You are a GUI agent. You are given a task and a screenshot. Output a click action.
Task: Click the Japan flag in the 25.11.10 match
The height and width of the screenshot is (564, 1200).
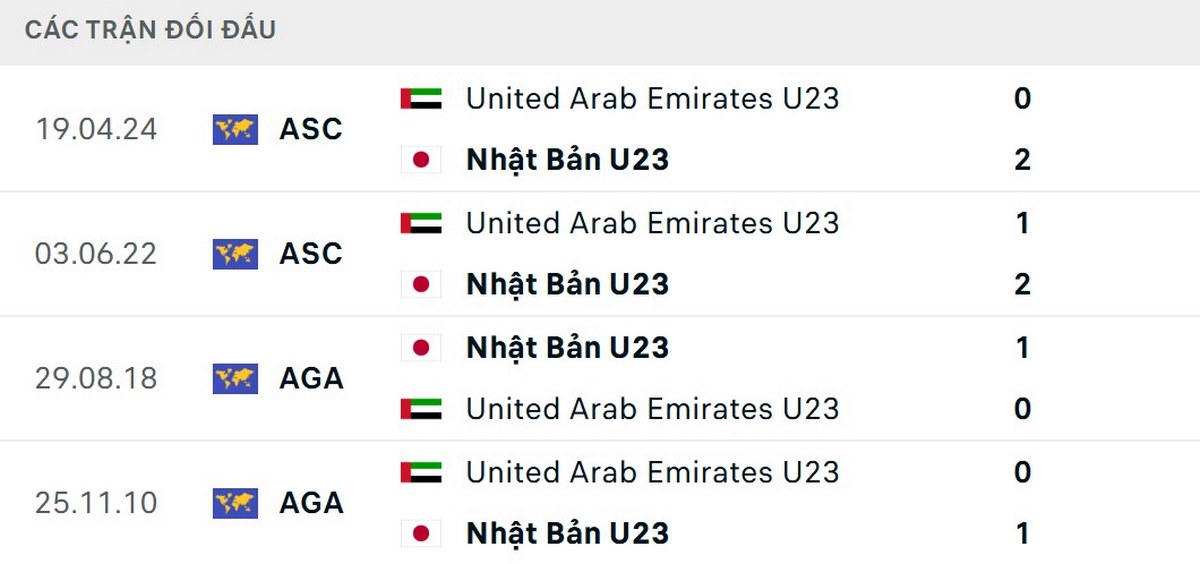click(421, 533)
